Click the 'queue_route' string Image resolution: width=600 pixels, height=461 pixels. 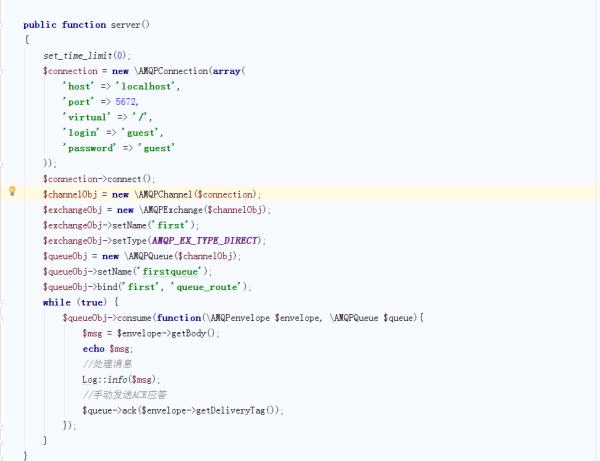coord(206,287)
